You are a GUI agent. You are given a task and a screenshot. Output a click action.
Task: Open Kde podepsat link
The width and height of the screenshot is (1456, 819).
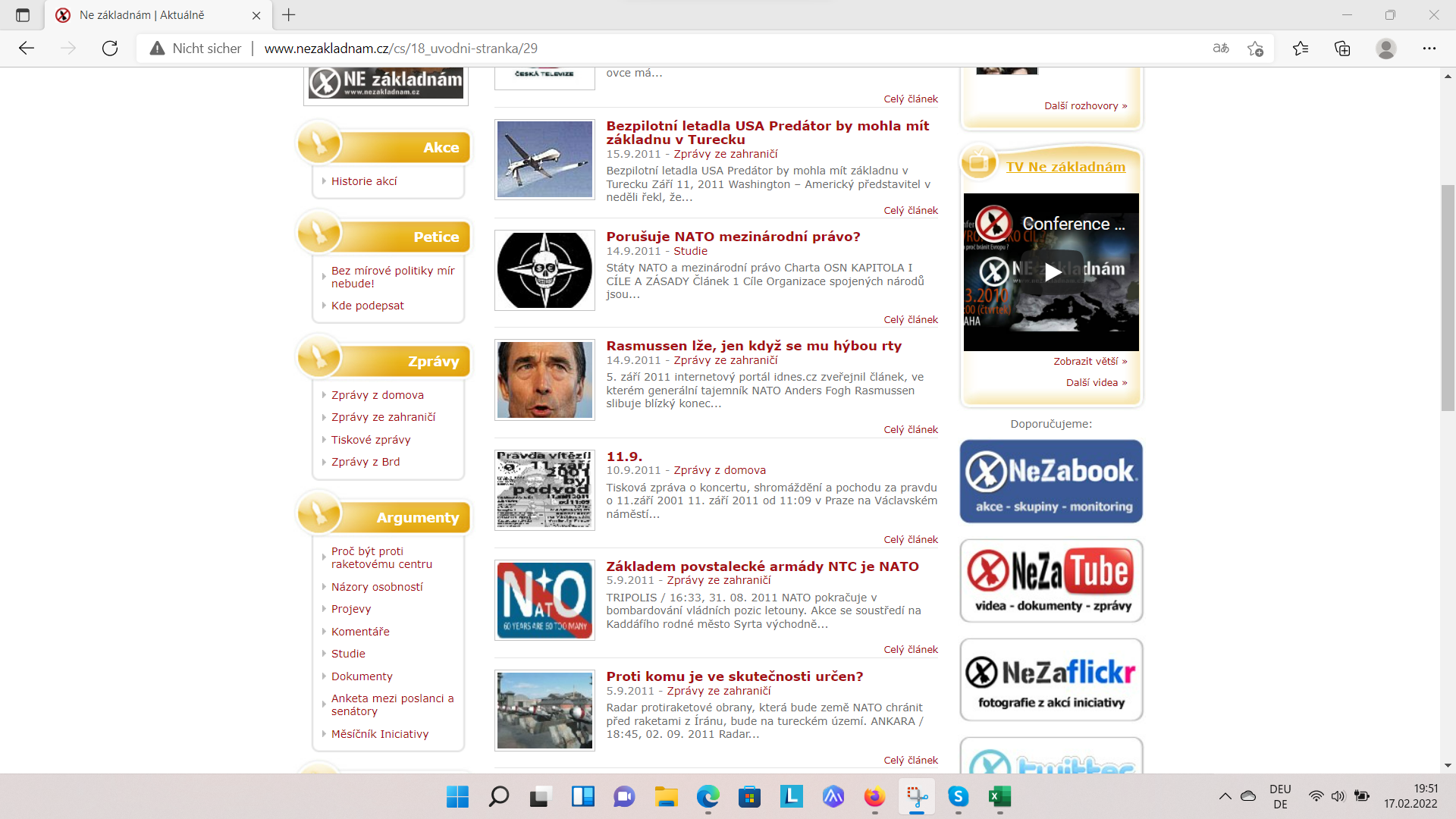click(368, 306)
